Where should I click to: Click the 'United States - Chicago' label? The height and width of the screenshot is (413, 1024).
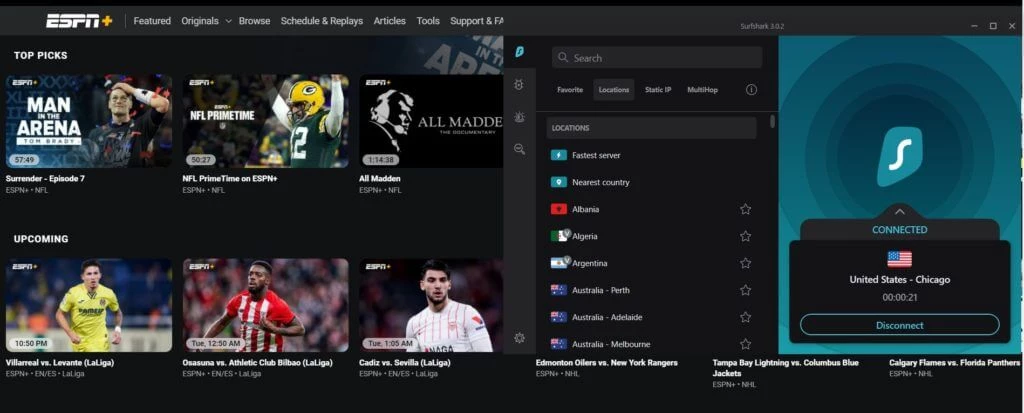click(x=899, y=280)
